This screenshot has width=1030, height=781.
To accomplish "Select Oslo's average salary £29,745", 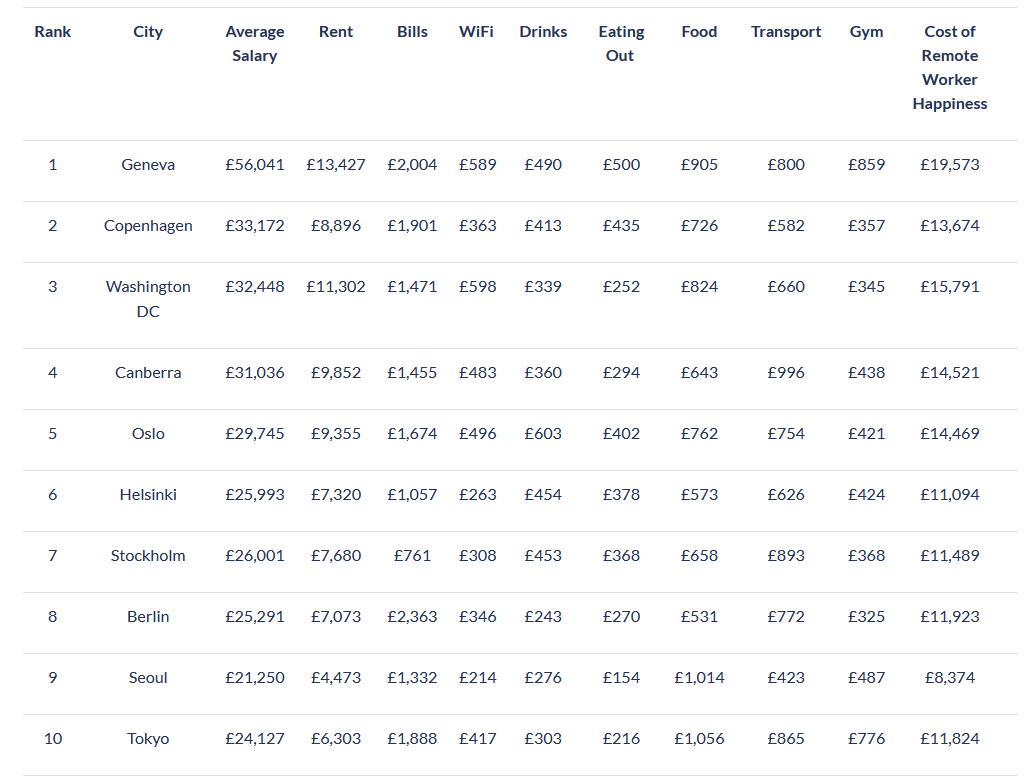I will [x=255, y=434].
